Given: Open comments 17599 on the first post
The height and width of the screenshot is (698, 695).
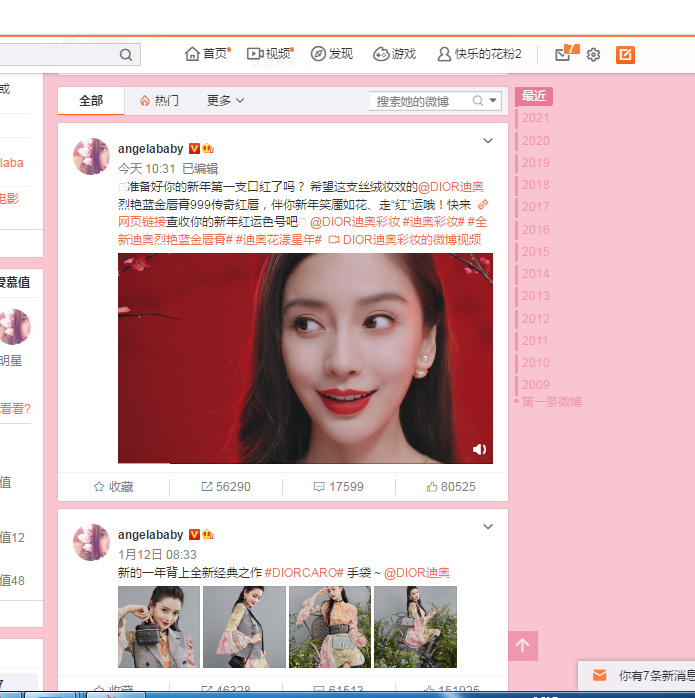Looking at the screenshot, I should (x=338, y=487).
